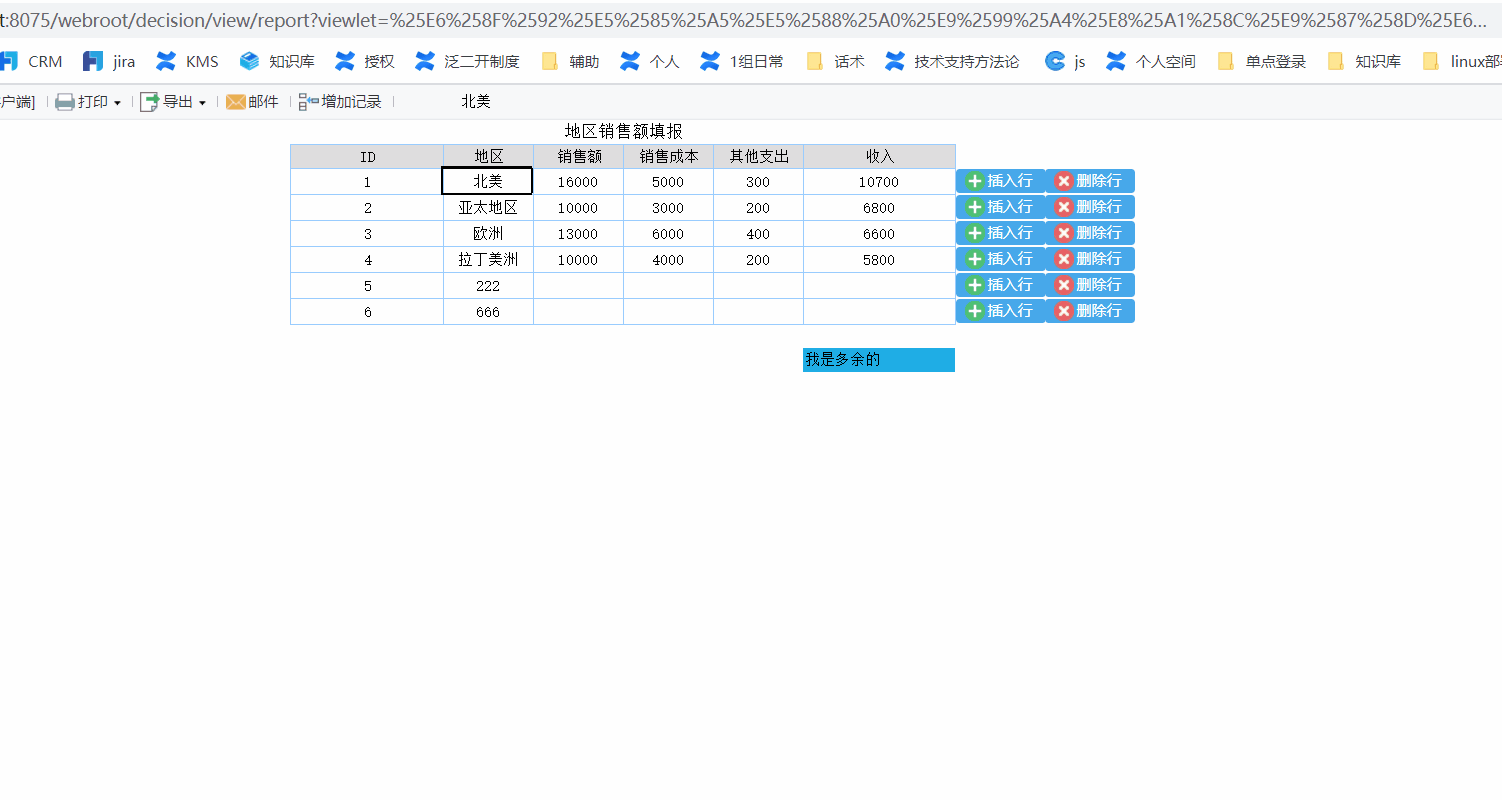Click 插入行 for the 欧洲 row
Image resolution: width=1502 pixels, height=800 pixels.
pos(1001,233)
